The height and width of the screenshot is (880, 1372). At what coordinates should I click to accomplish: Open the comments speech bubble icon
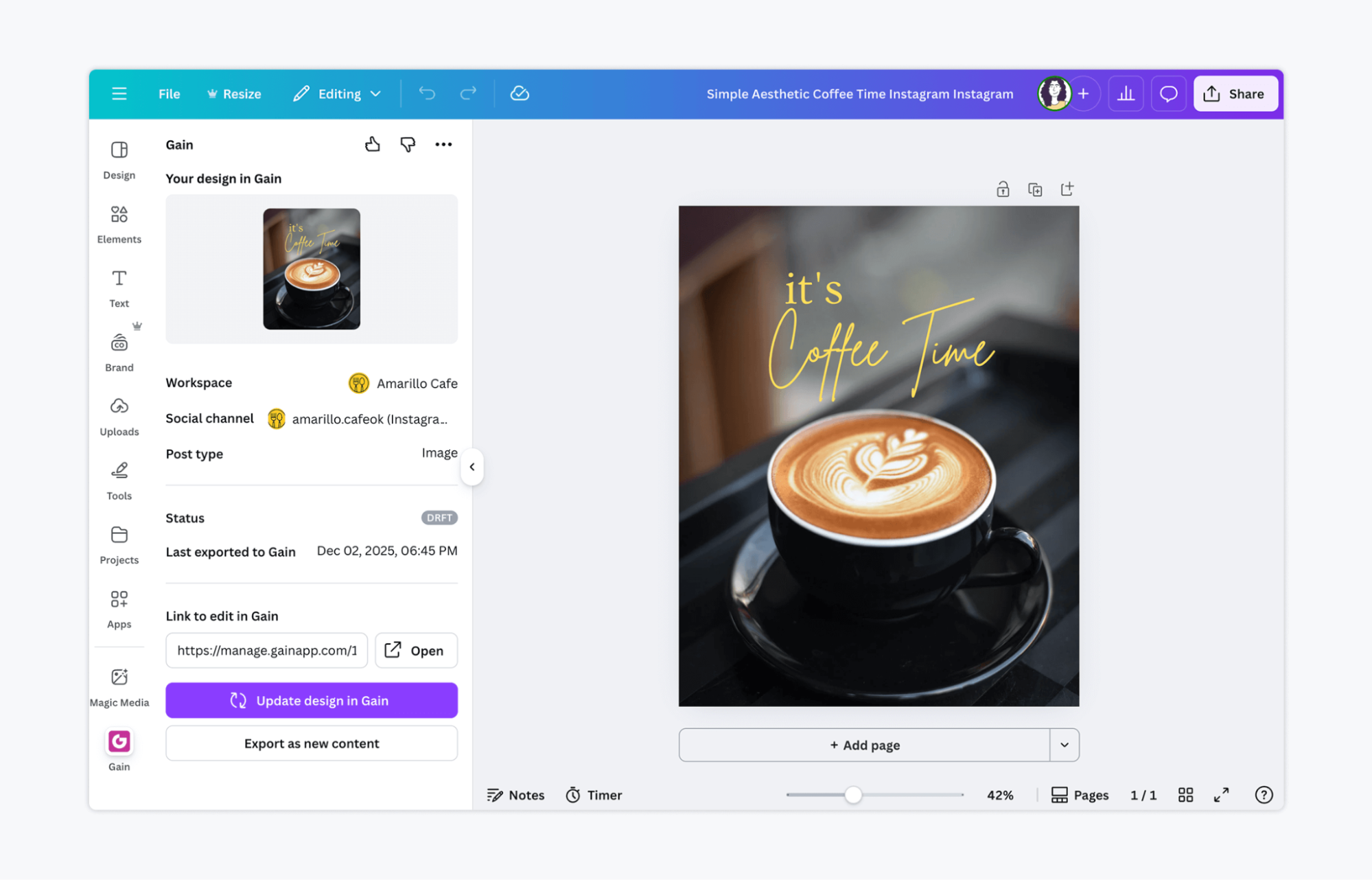[1168, 93]
